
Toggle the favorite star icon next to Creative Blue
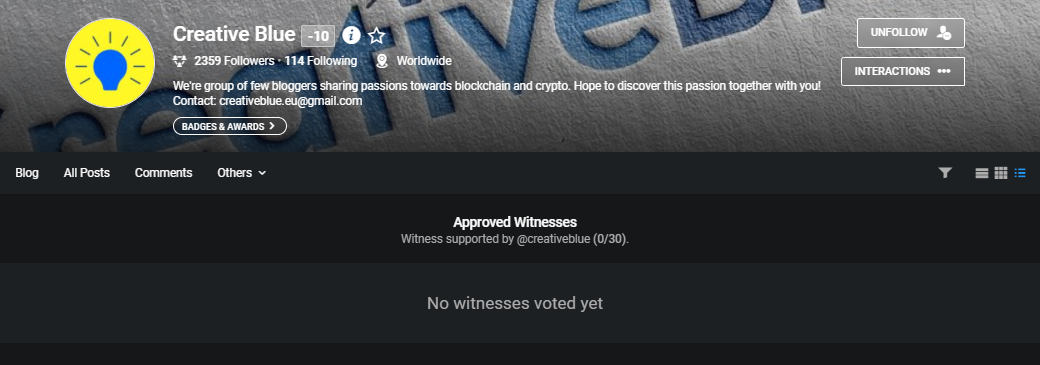pos(377,35)
